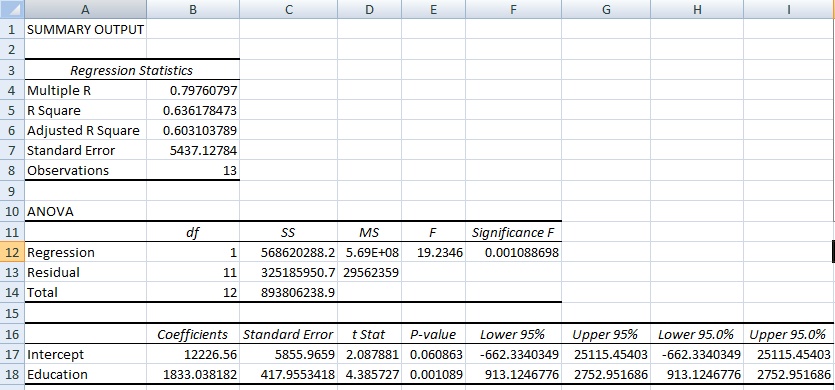Screen dimensions: 835x390
Task: Click the Significance F header cell
Action: pyautogui.click(x=513, y=232)
